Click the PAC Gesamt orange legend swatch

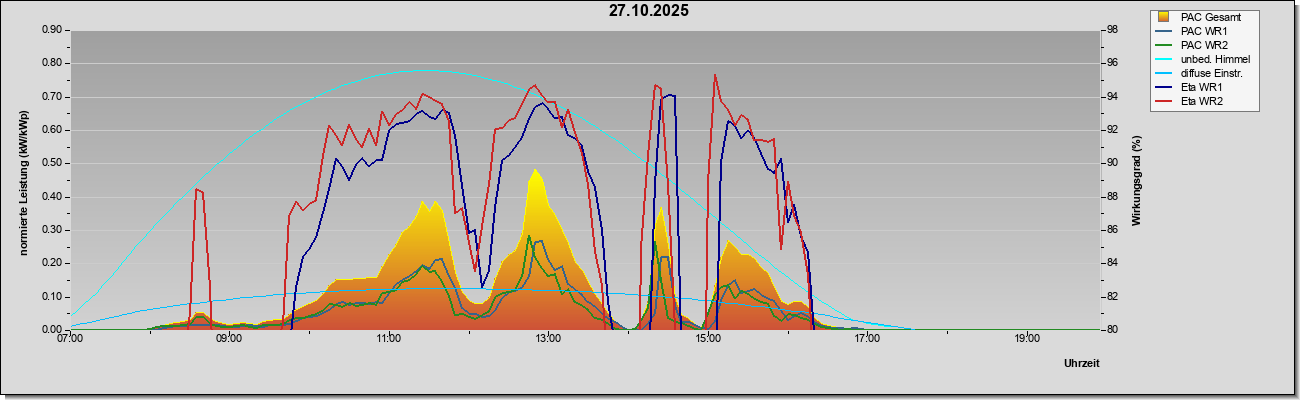[x=1163, y=17]
